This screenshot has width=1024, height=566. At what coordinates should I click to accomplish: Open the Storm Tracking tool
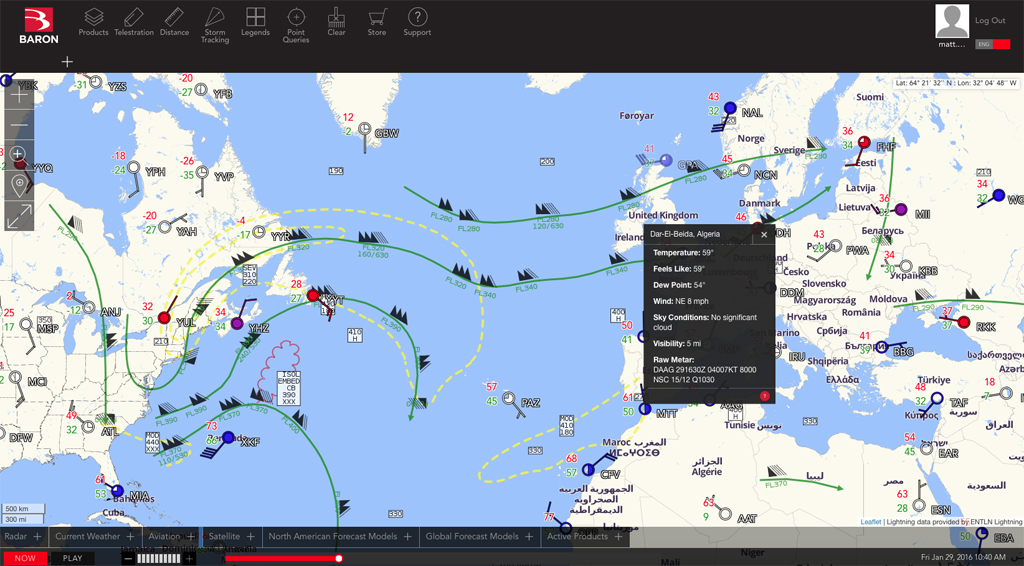point(215,25)
